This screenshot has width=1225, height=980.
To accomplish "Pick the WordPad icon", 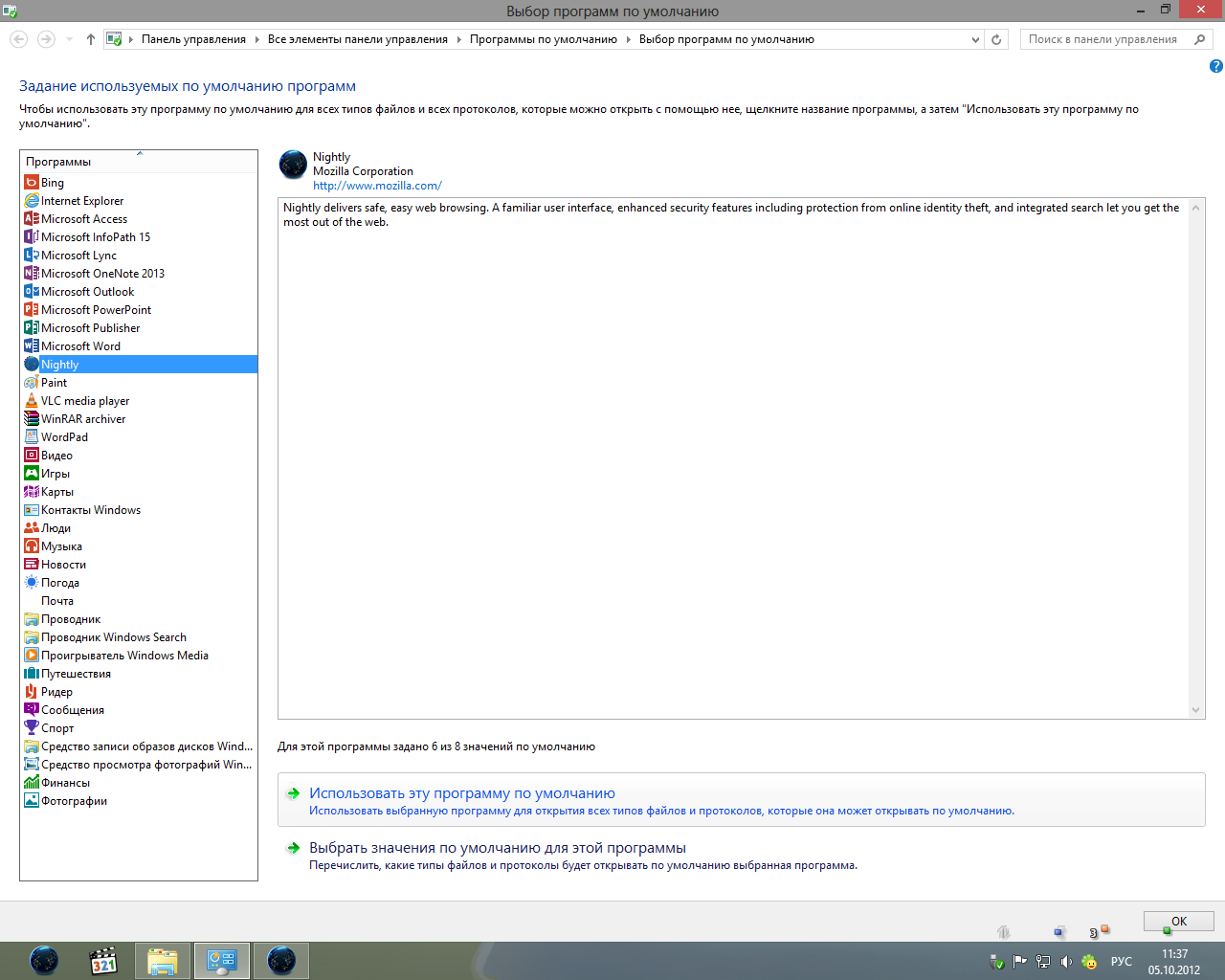I will 32,437.
